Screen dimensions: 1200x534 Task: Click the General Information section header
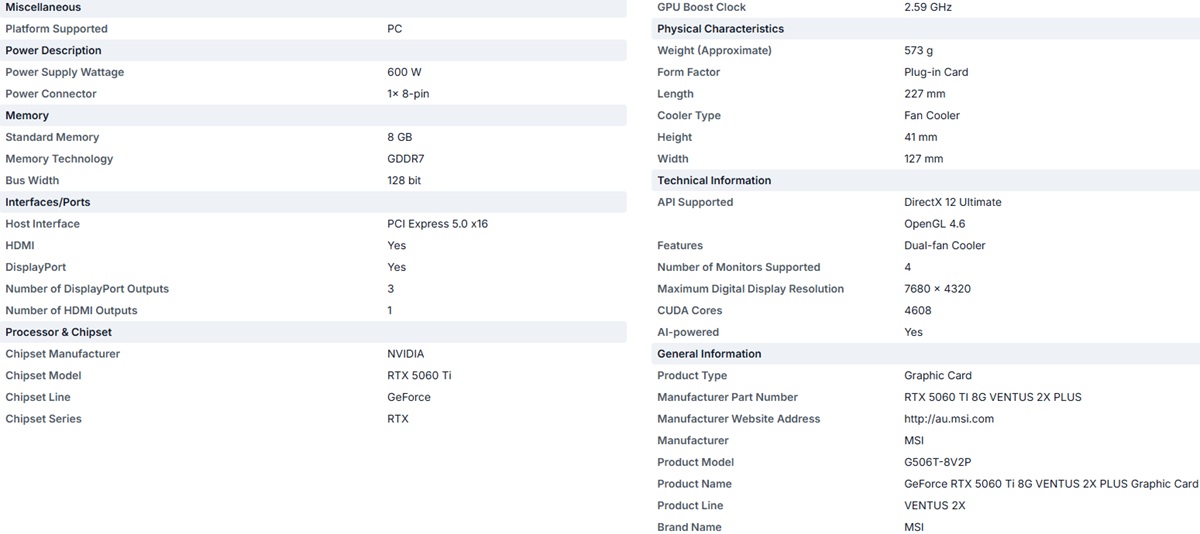pos(926,354)
